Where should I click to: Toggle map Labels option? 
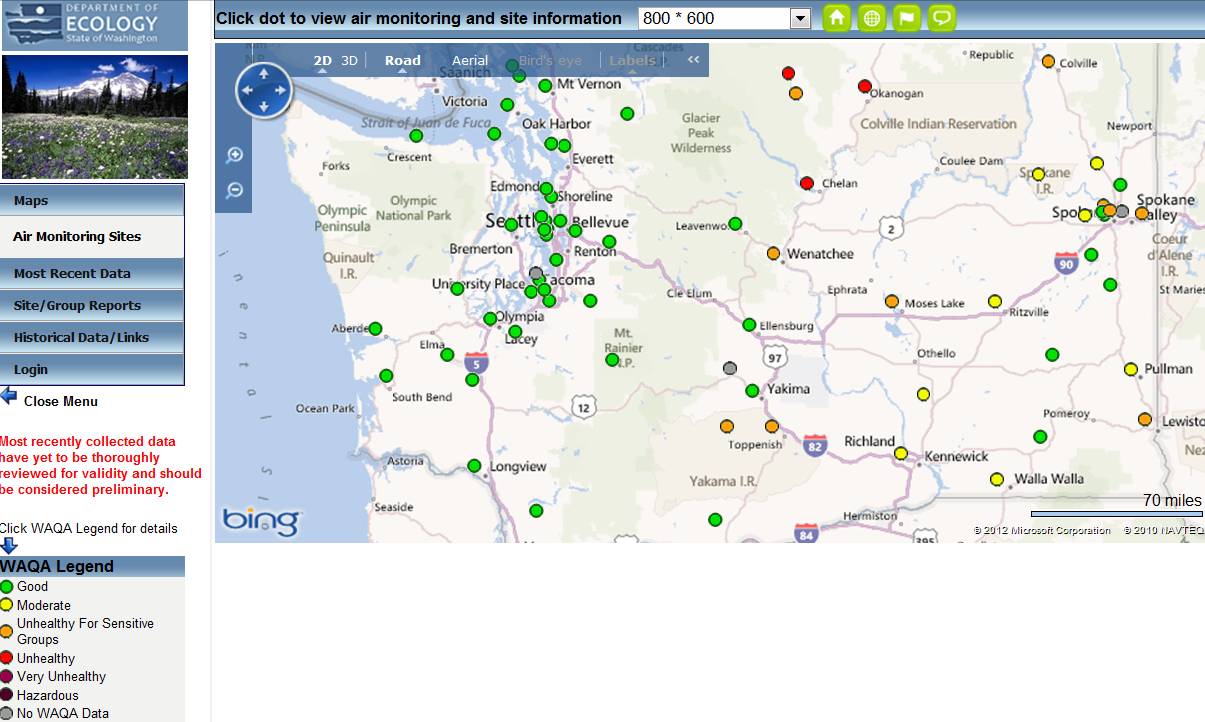632,61
